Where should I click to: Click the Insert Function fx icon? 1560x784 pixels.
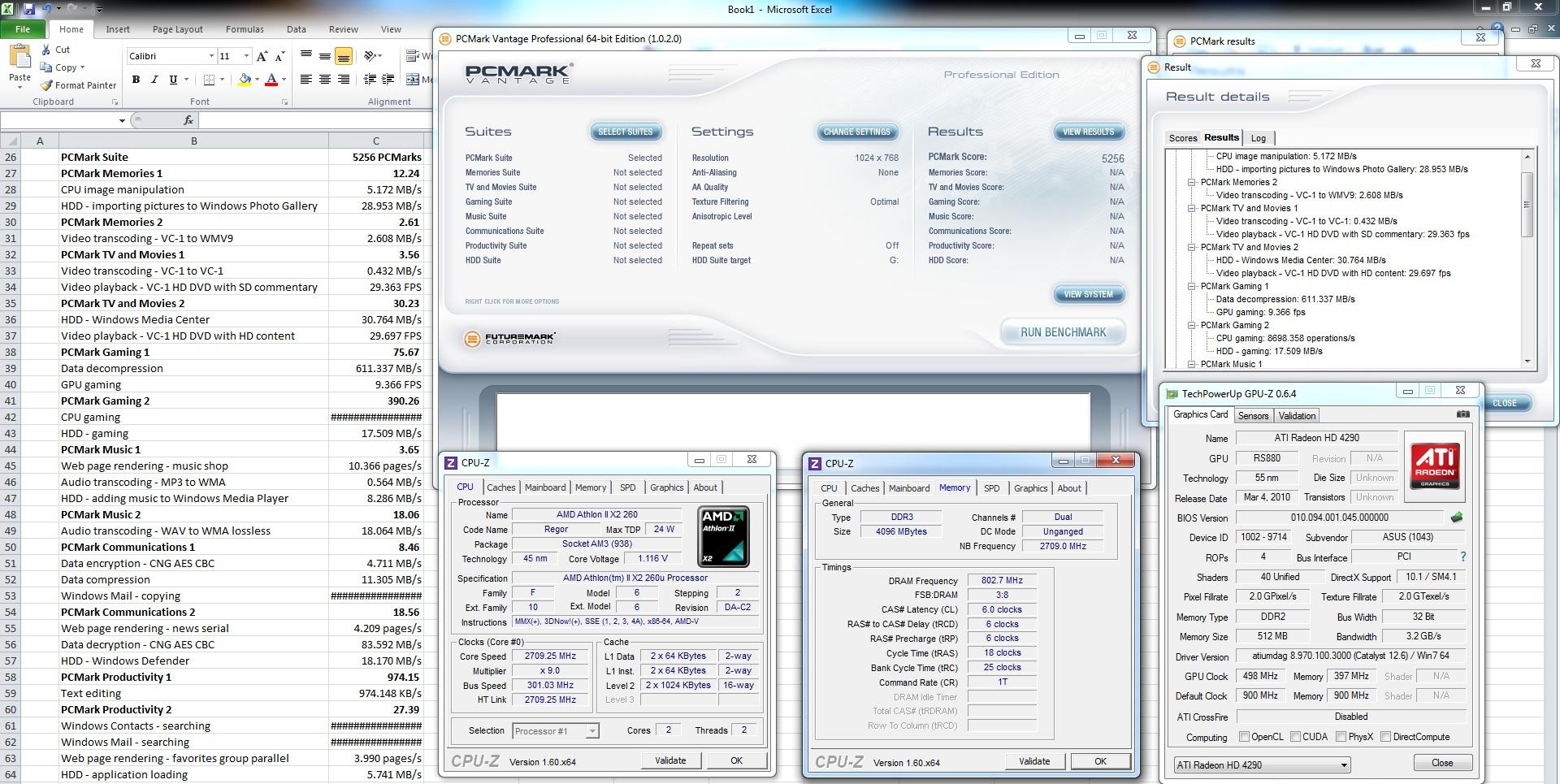coord(188,120)
